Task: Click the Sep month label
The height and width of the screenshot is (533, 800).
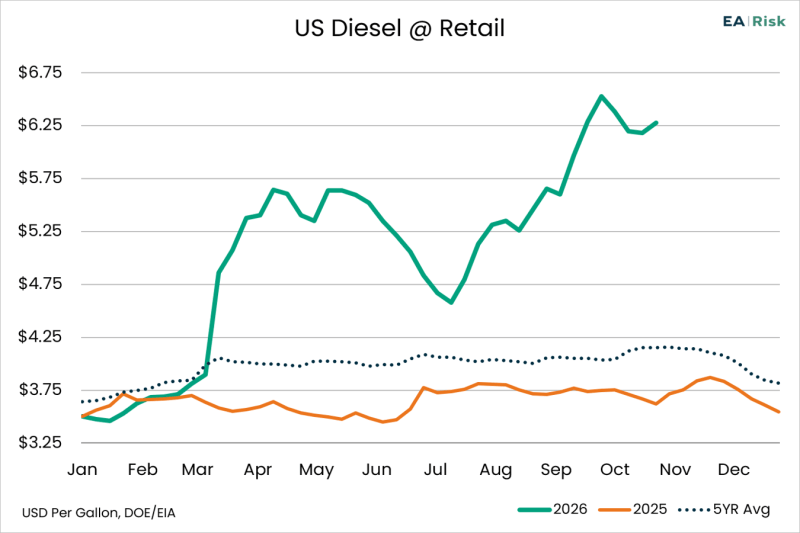Action: (x=556, y=470)
